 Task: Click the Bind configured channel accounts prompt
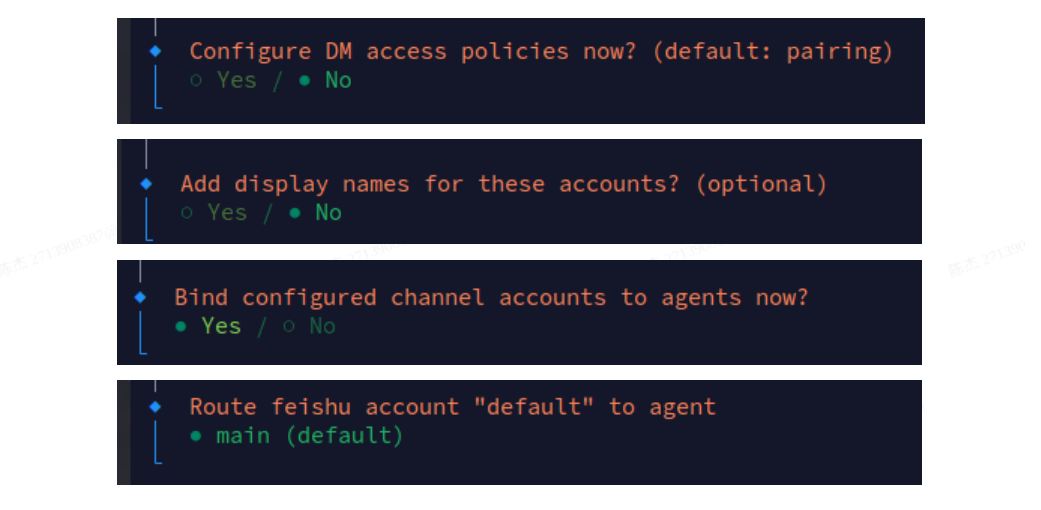tap(491, 297)
